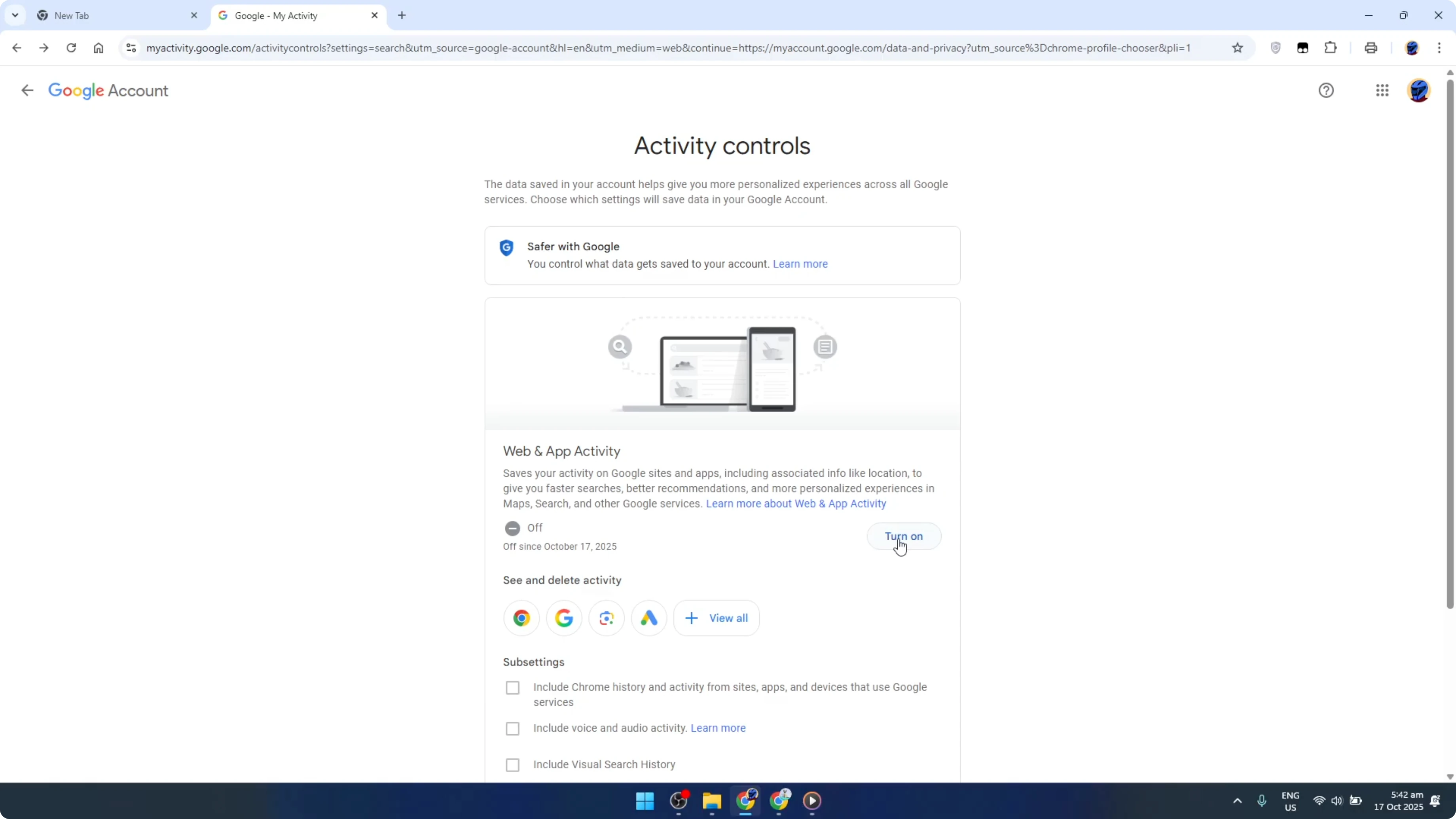Select the Google Search activity icon
The image size is (1456, 819).
tap(563, 617)
